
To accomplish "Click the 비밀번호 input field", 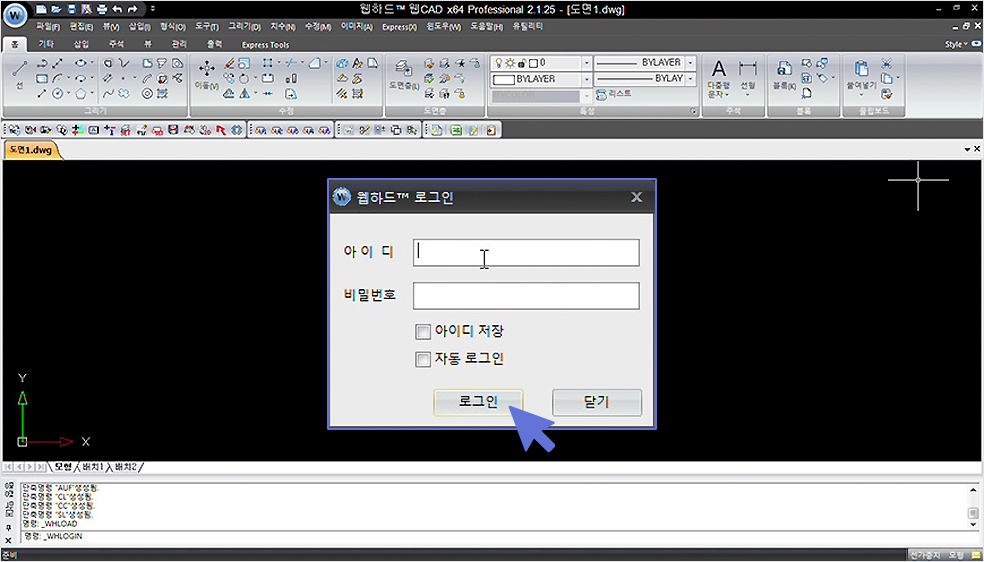I will (526, 296).
